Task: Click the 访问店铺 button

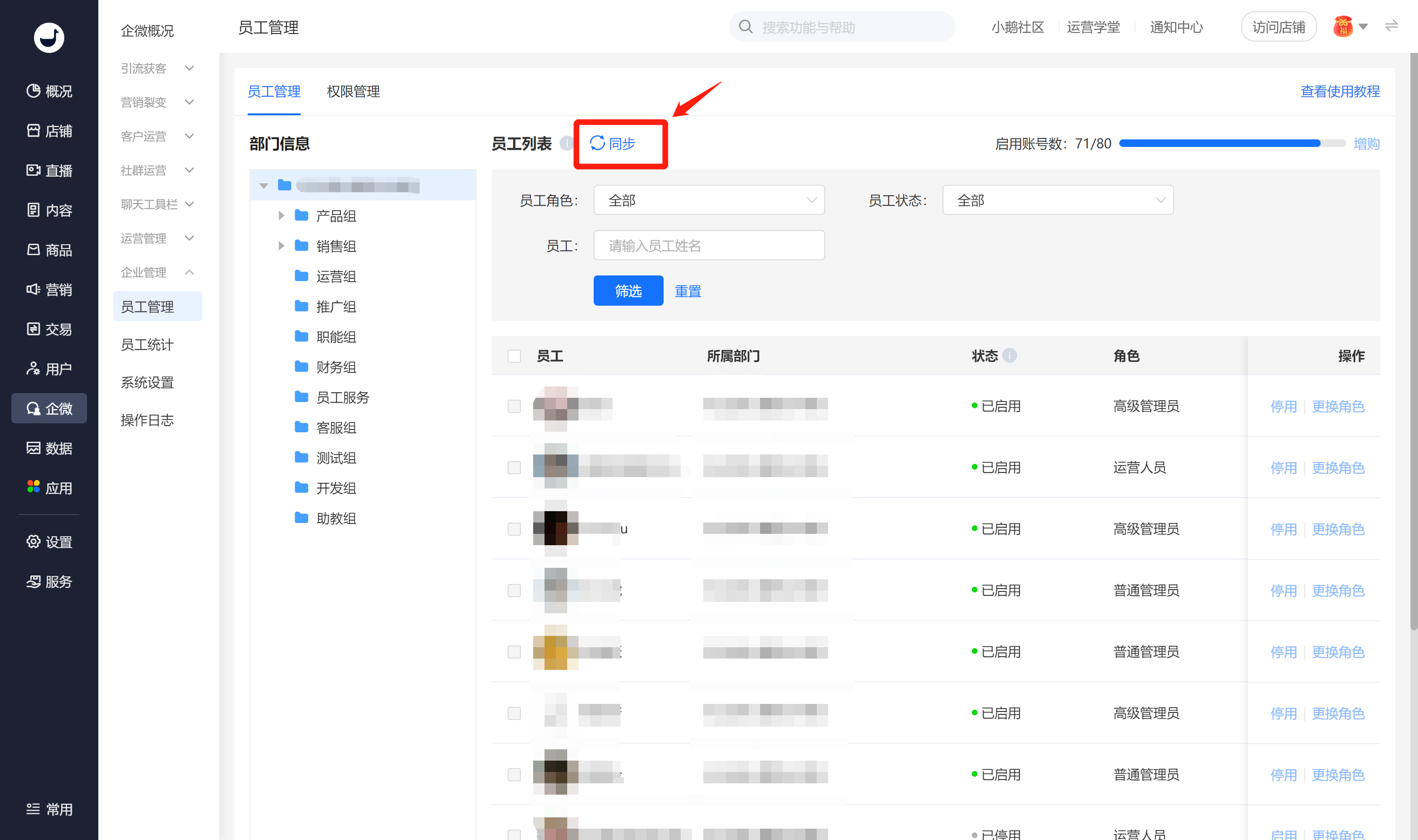Action: pyautogui.click(x=1278, y=26)
